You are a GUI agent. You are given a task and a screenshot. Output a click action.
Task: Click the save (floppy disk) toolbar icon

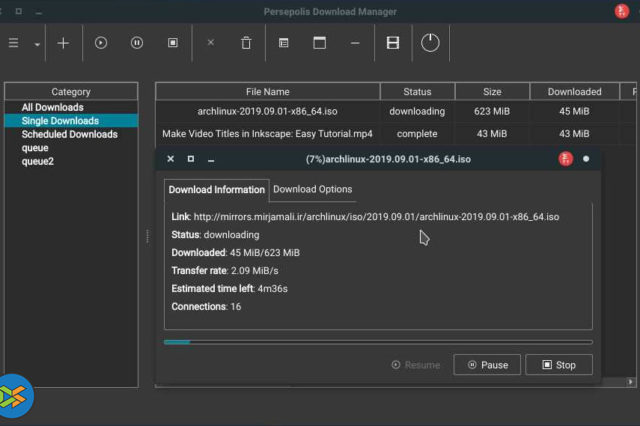(393, 43)
